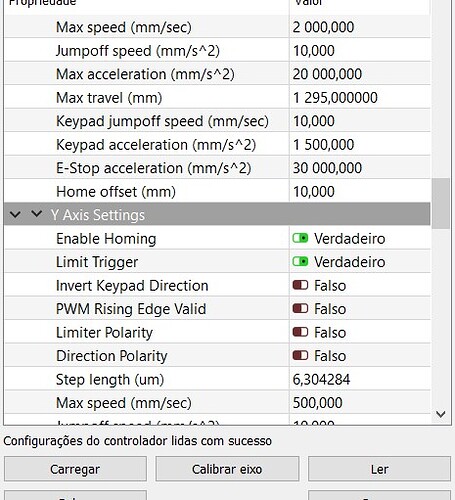
Task: Open the Calibrar eixo tool
Action: click(227, 469)
